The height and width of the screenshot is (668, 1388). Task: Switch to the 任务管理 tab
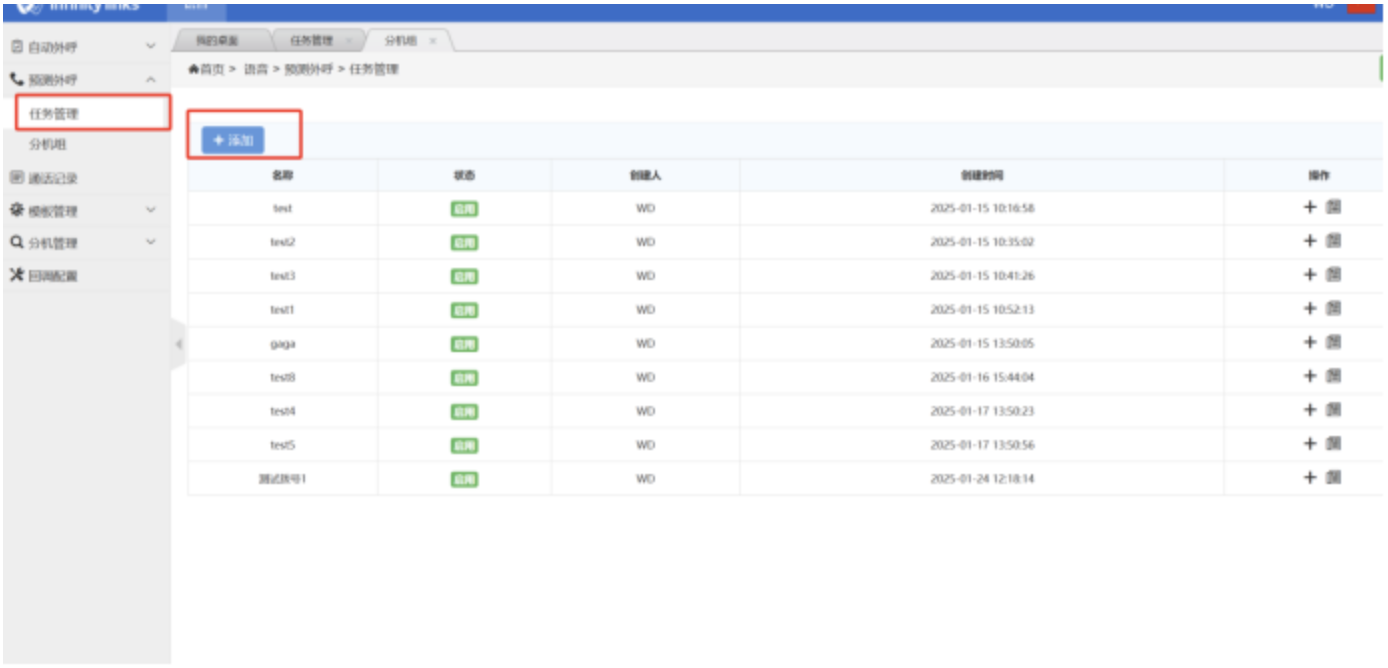coord(311,41)
